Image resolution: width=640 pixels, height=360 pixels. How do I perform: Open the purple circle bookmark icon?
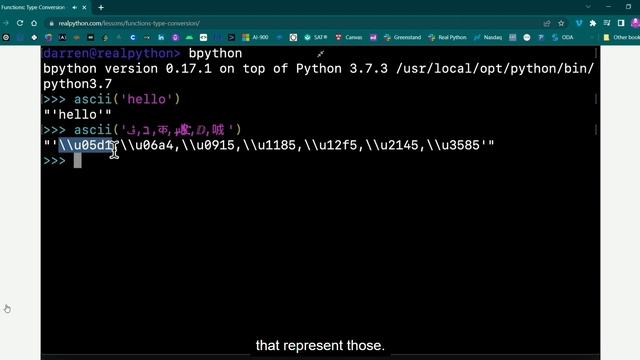175,37
